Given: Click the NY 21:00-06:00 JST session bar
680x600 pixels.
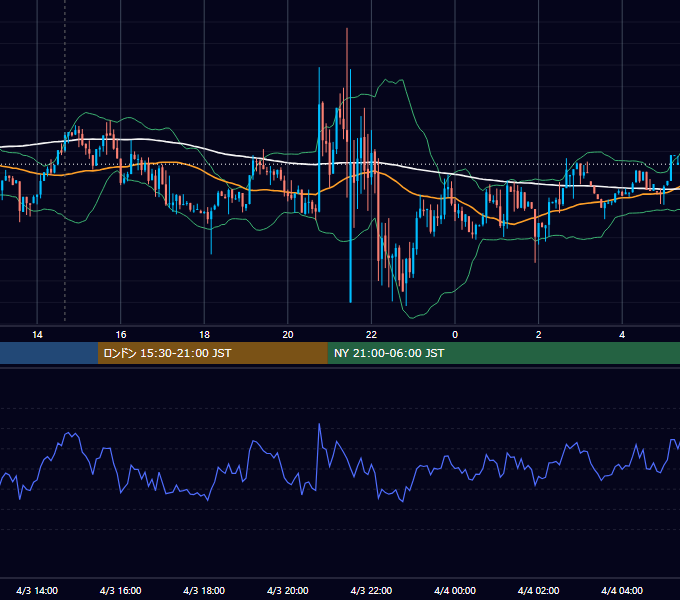Looking at the screenshot, I should tap(503, 353).
